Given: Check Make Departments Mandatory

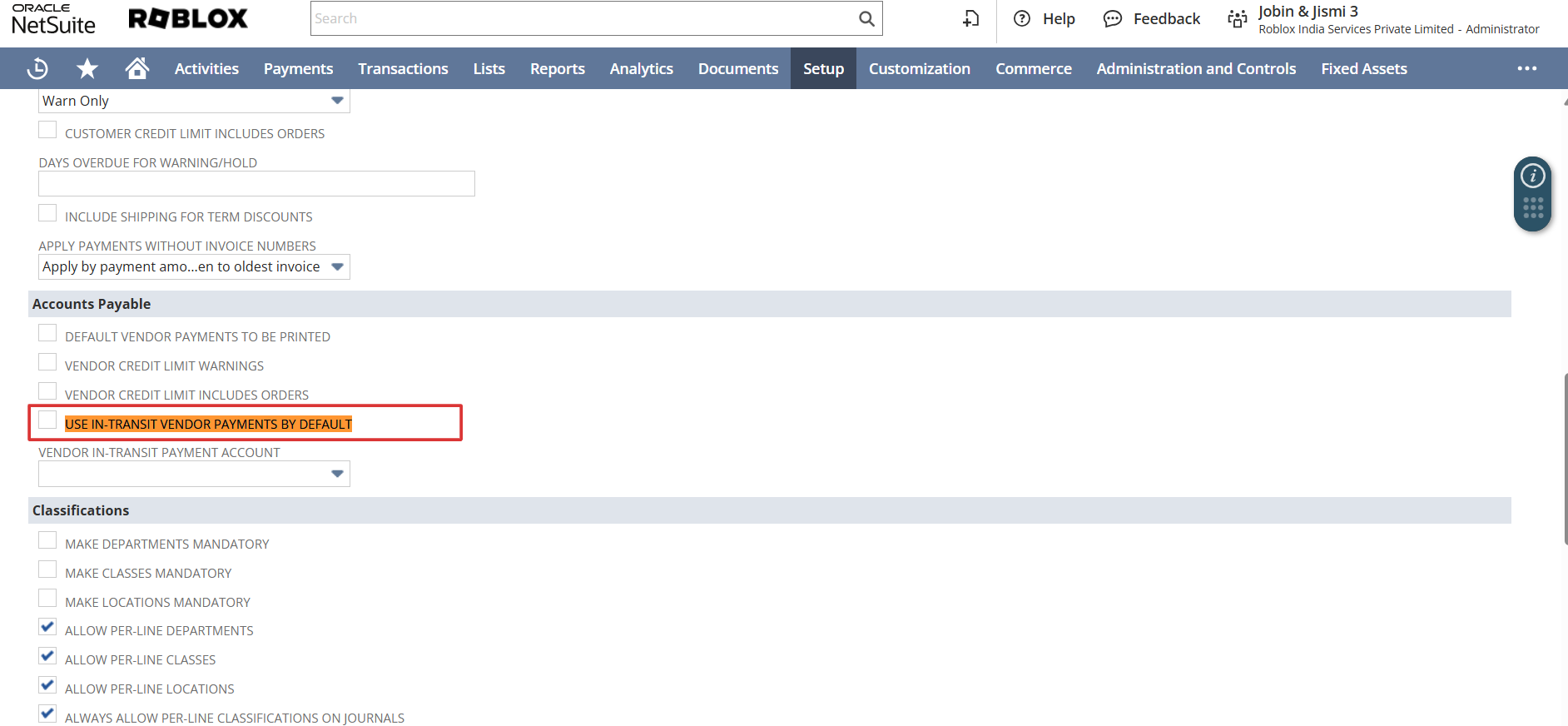Looking at the screenshot, I should tap(48, 540).
